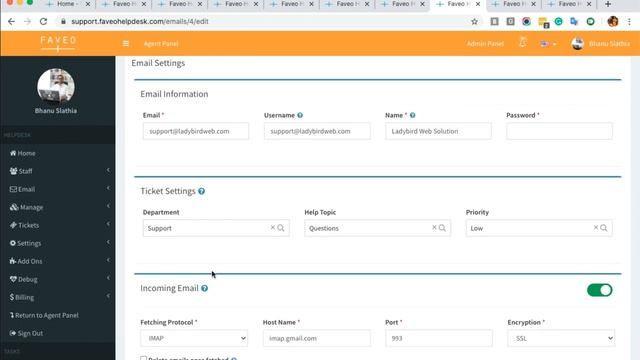Open the Help Topic Questions combo box
Screen dimensions: 640x360
point(378,228)
